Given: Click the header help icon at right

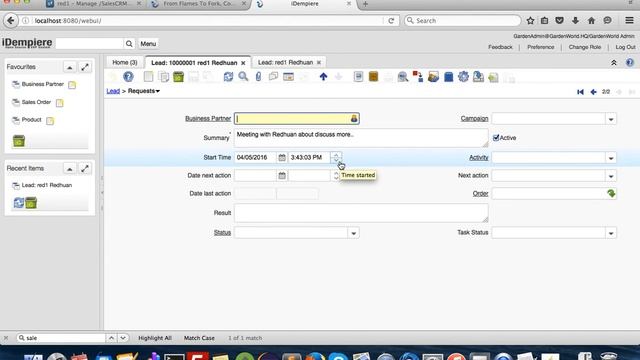Looking at the screenshot, I should pos(630,62).
